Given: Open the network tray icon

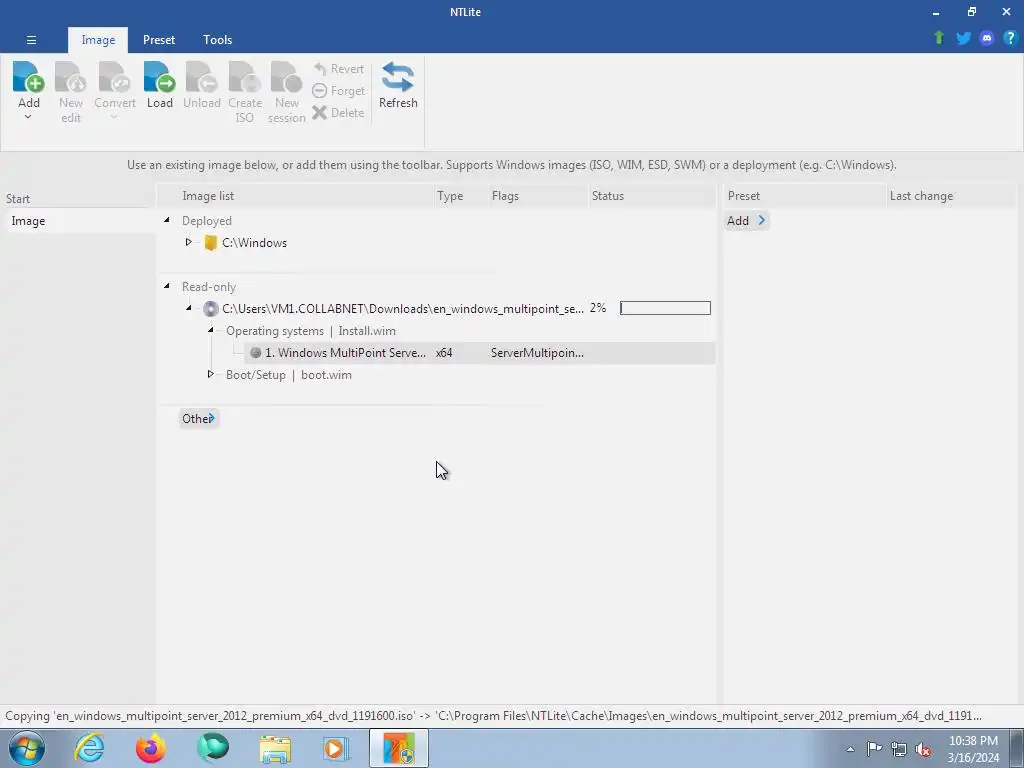Looking at the screenshot, I should pos(899,749).
